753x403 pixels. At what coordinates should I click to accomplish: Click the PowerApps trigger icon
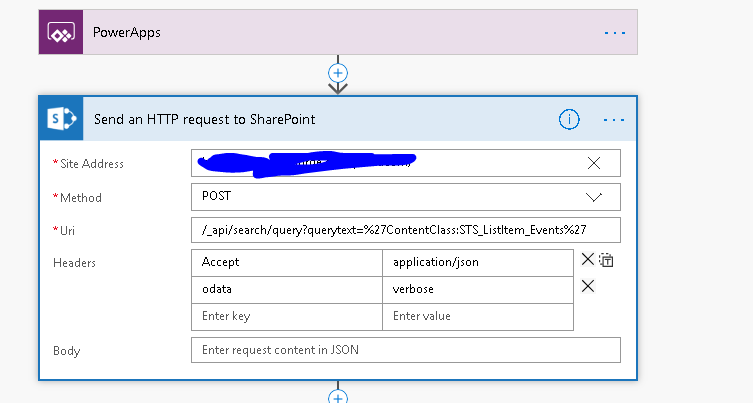click(x=61, y=32)
